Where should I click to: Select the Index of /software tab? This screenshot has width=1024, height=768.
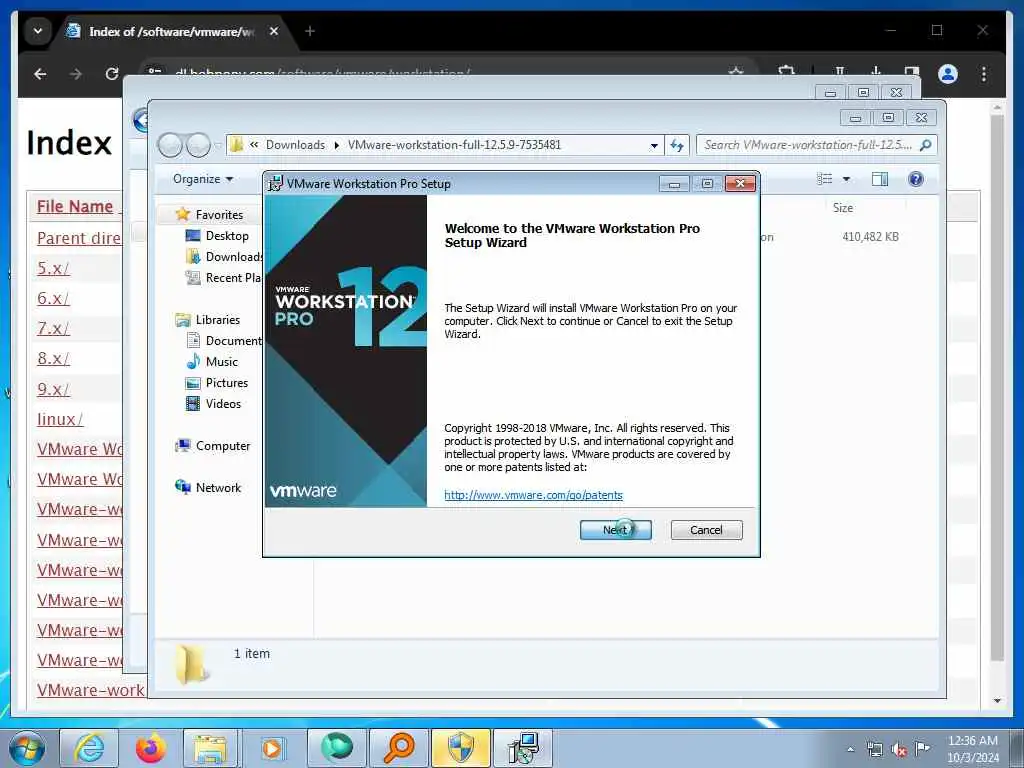pos(173,31)
